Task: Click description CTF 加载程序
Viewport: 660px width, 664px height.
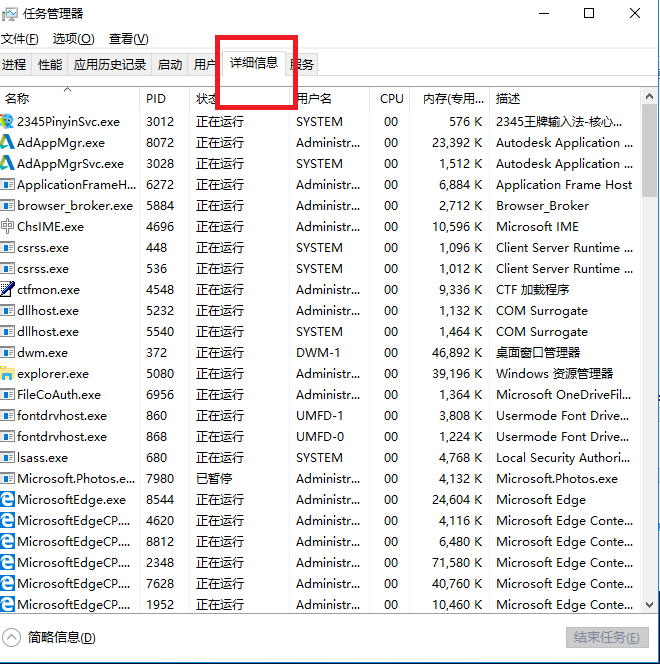Action: tap(532, 290)
